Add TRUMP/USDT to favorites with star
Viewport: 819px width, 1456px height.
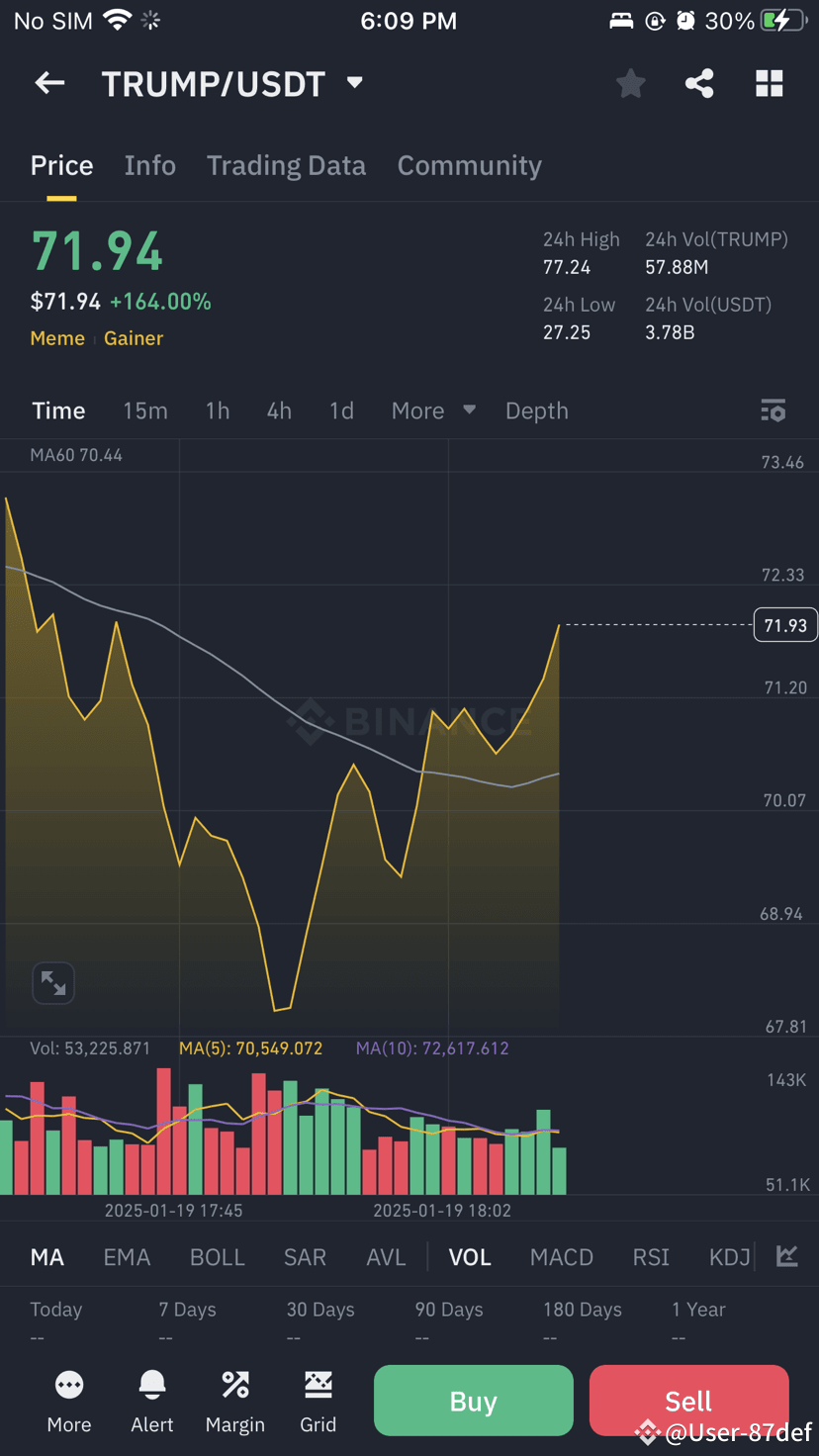(630, 84)
